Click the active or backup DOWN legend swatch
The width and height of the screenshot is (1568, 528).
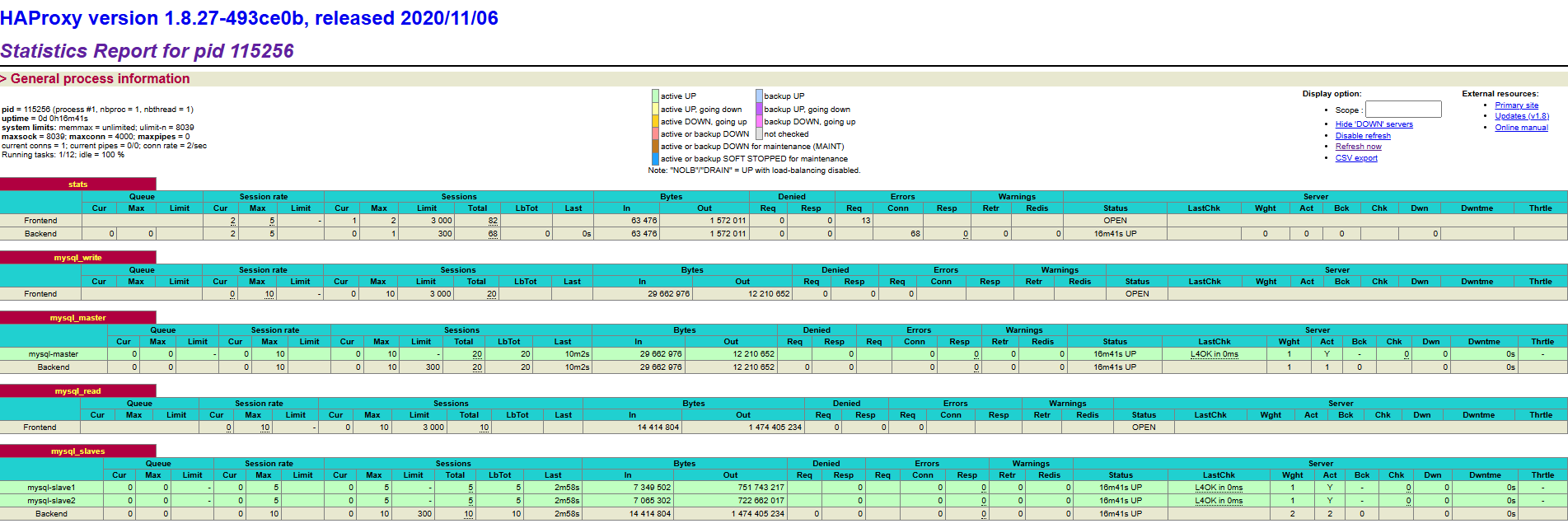pyautogui.click(x=656, y=133)
